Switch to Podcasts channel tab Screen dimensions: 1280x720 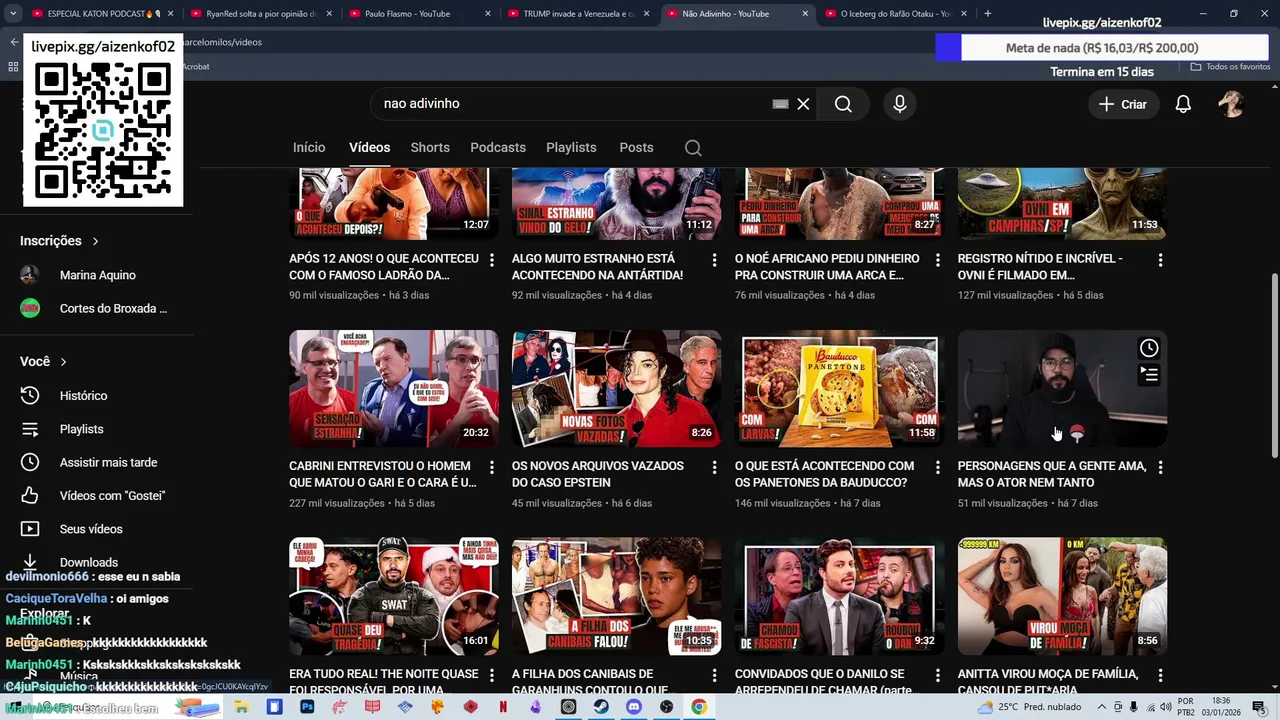click(498, 148)
